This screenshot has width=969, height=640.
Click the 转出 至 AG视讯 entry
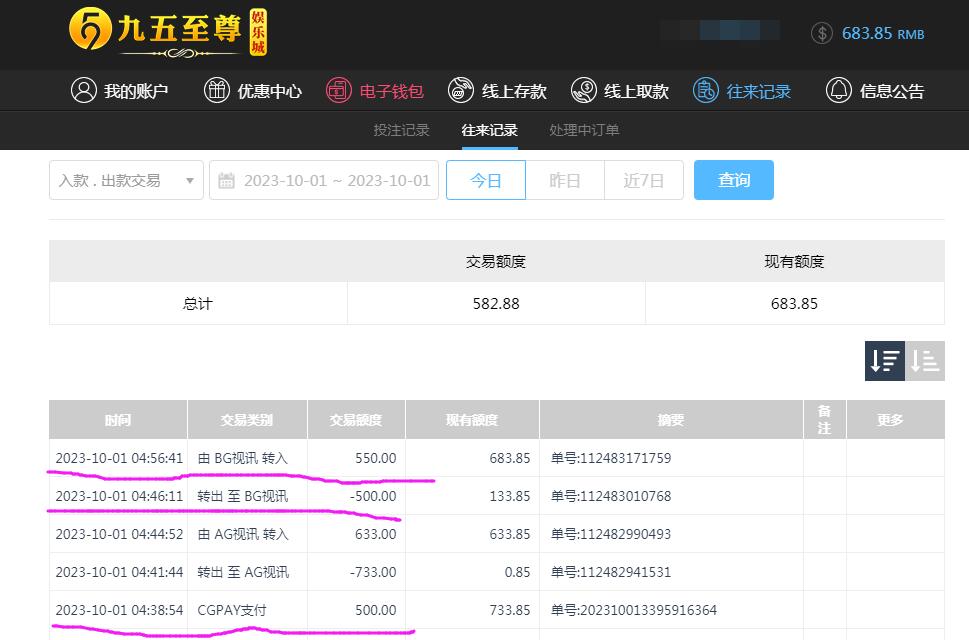pos(243,572)
